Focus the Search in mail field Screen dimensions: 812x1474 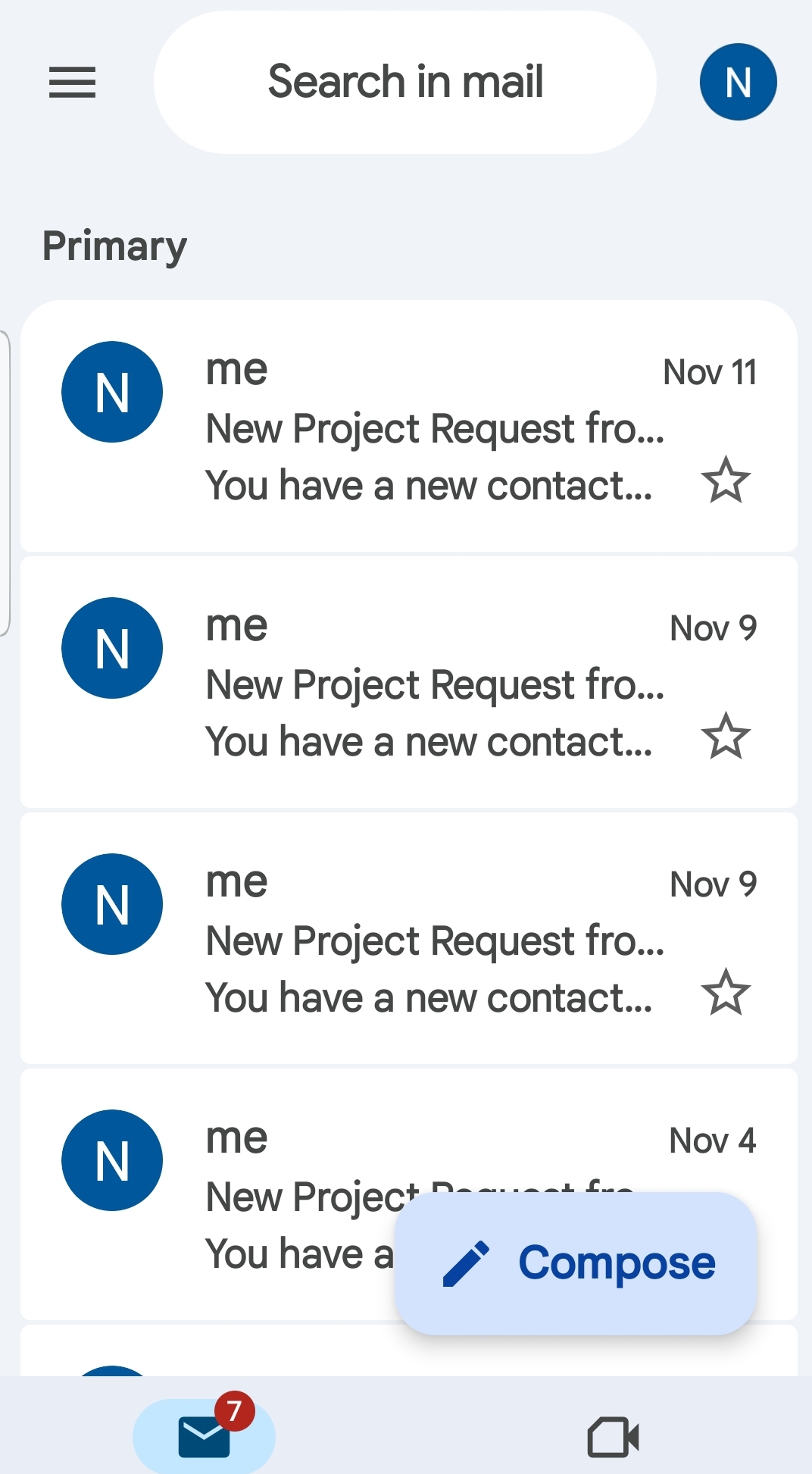[405, 82]
